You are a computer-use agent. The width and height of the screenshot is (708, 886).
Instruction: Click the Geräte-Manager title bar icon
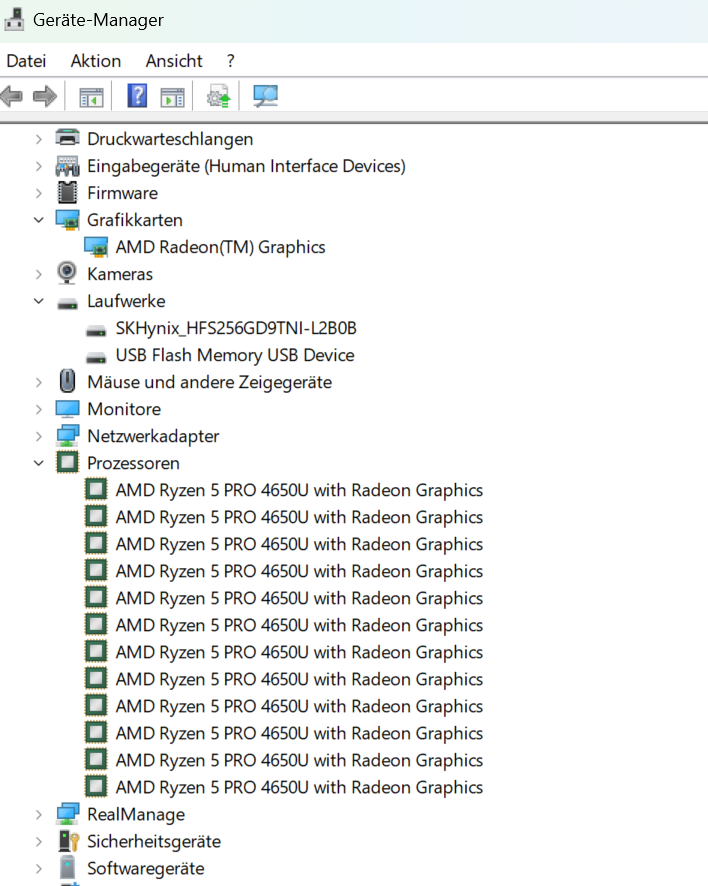pos(14,19)
